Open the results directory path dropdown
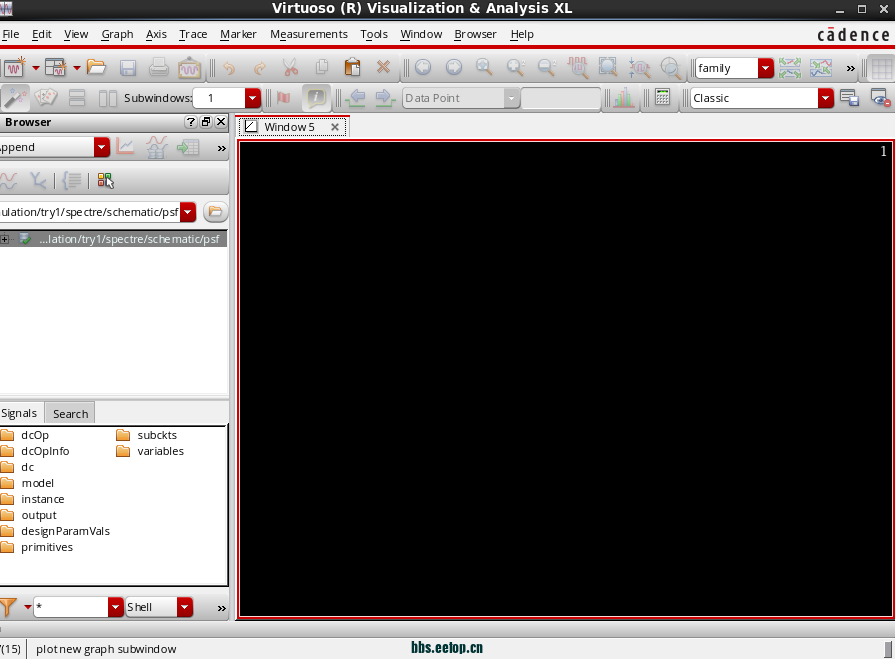The height and width of the screenshot is (659, 895). (188, 212)
